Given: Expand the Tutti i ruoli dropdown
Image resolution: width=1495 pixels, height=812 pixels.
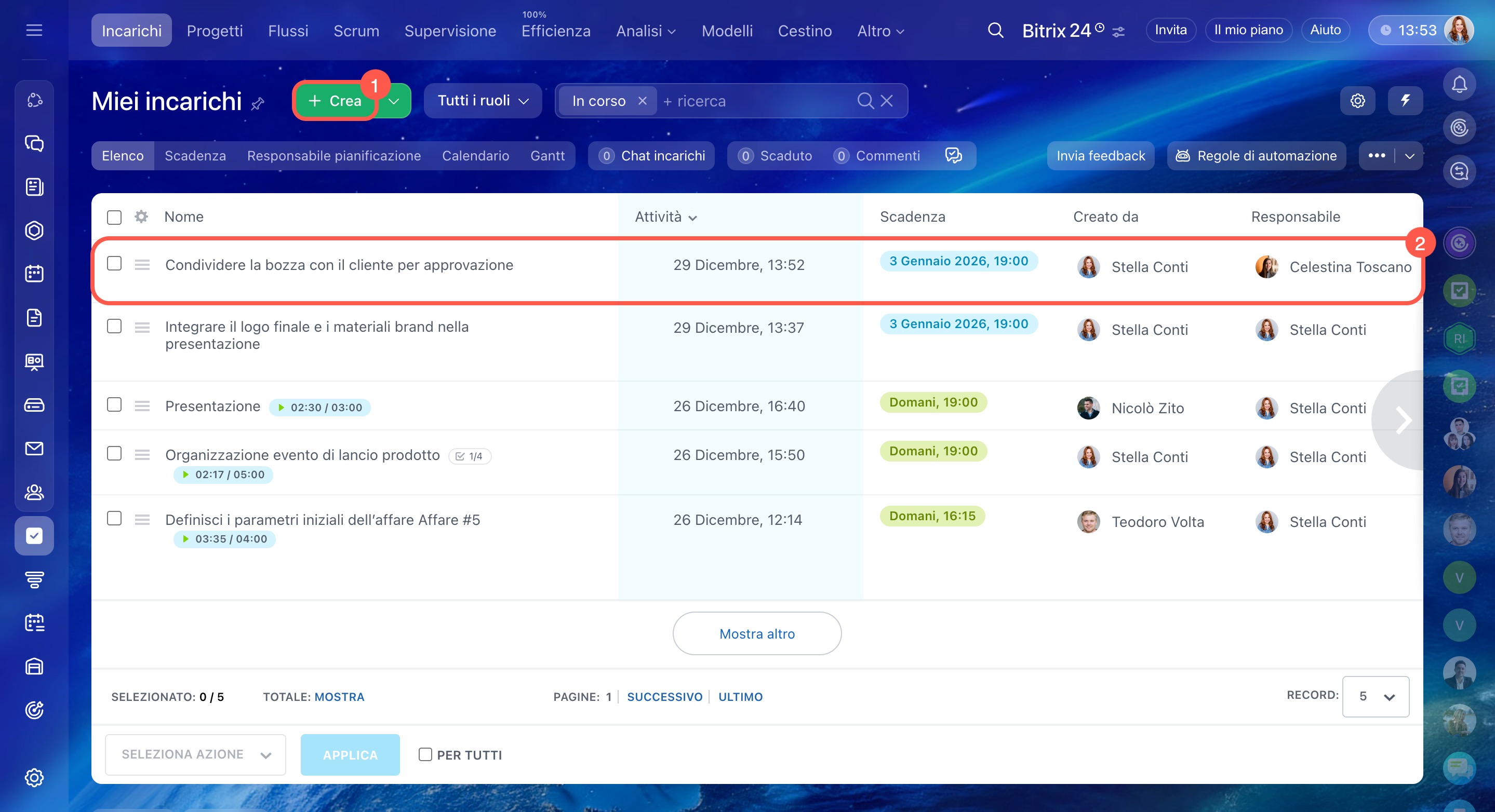Looking at the screenshot, I should point(482,101).
